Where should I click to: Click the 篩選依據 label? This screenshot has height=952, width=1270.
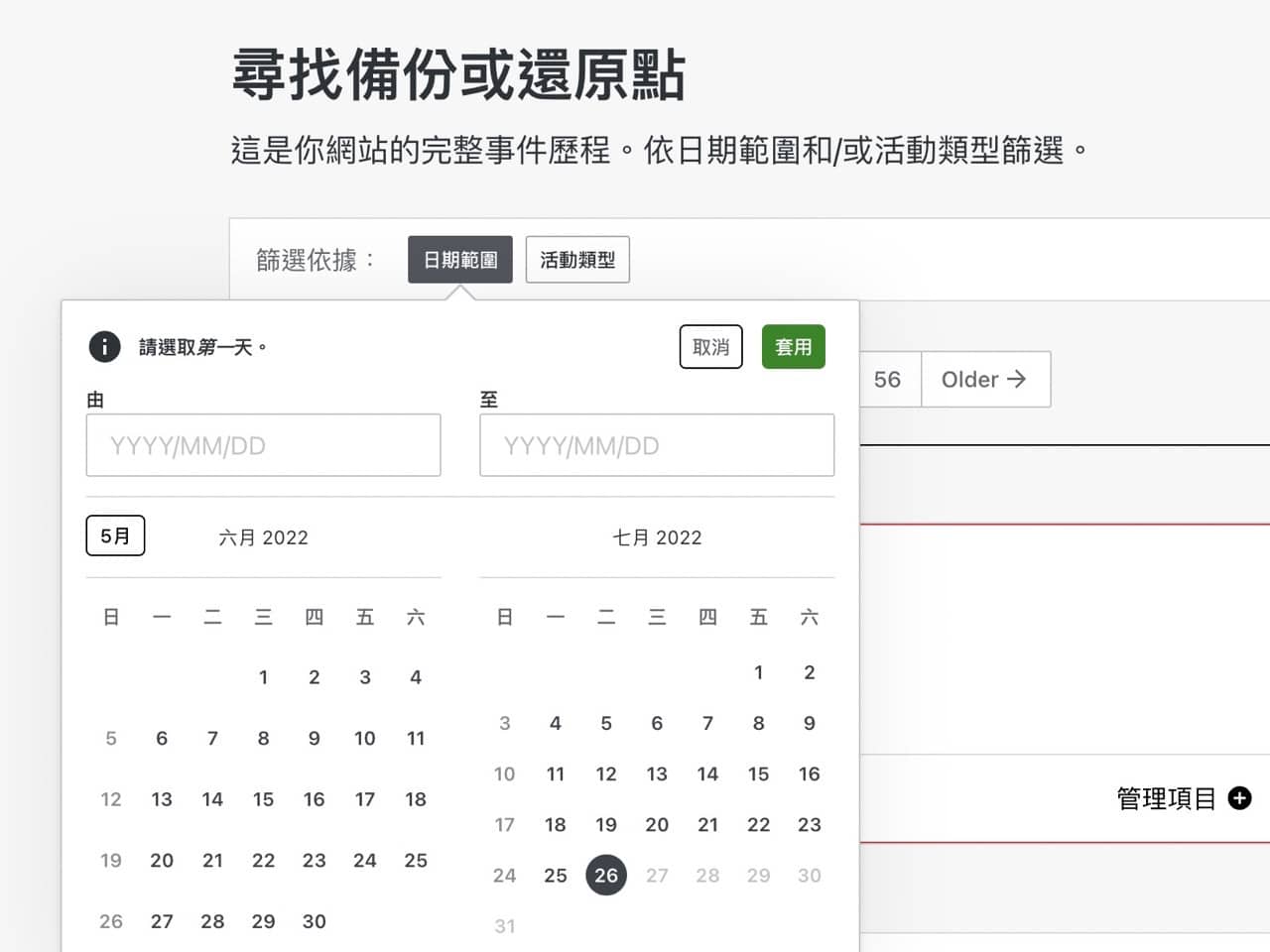(x=316, y=260)
